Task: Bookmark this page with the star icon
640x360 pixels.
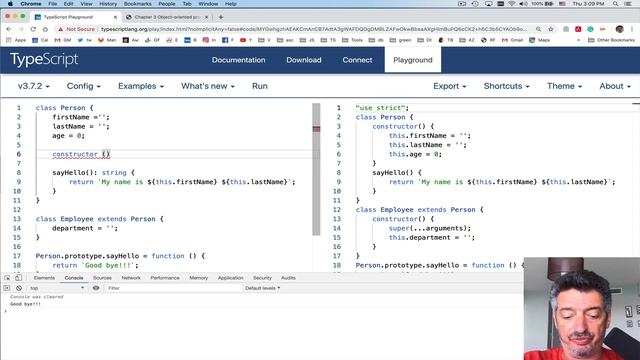Action: pos(551,29)
